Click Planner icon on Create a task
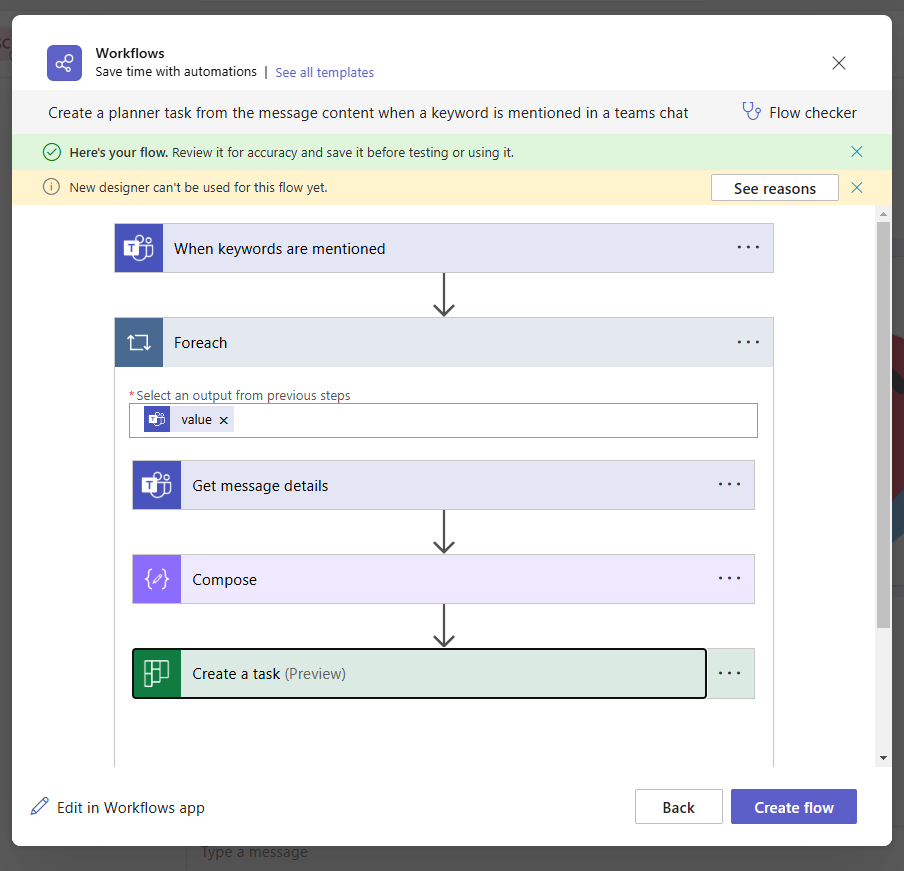This screenshot has height=871, width=904. [157, 673]
